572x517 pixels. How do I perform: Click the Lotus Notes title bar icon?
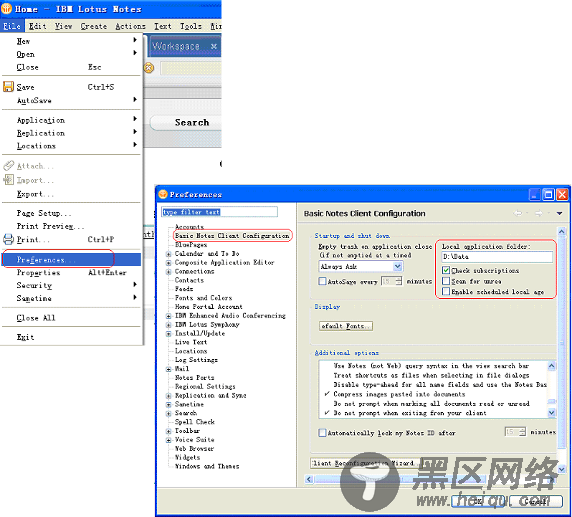(x=6, y=8)
